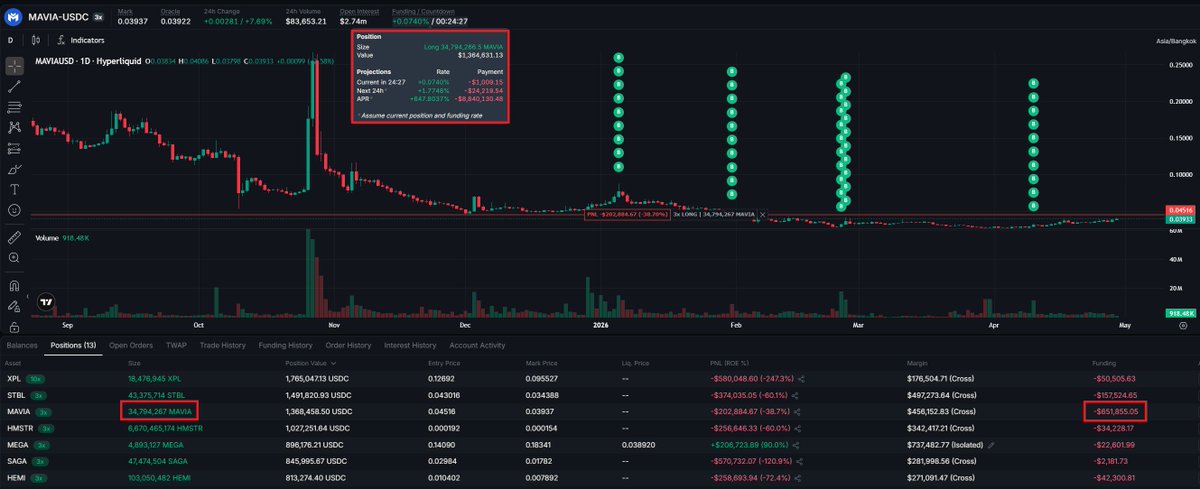Screen dimensions: 1200x489
Task: Select the zoom-in magnifier tool
Action: (14, 258)
